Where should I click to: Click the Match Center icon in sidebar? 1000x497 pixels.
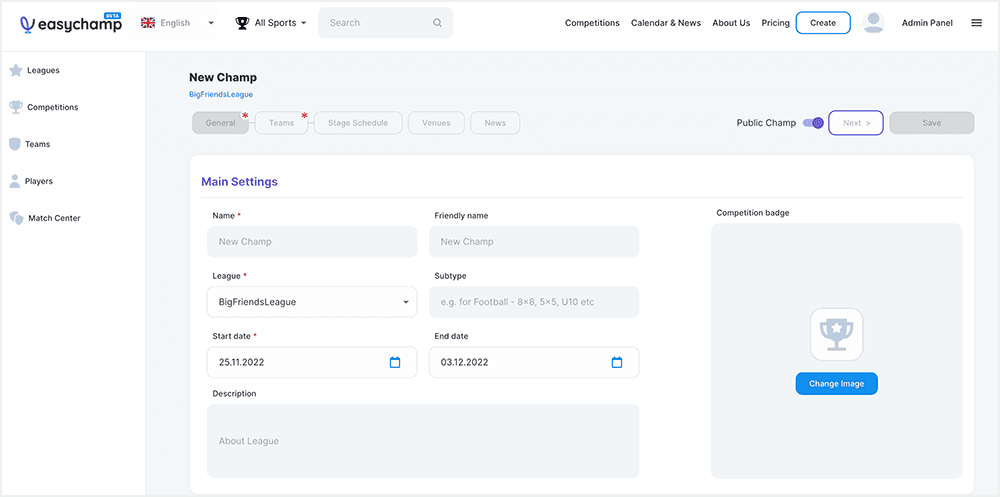point(15,218)
